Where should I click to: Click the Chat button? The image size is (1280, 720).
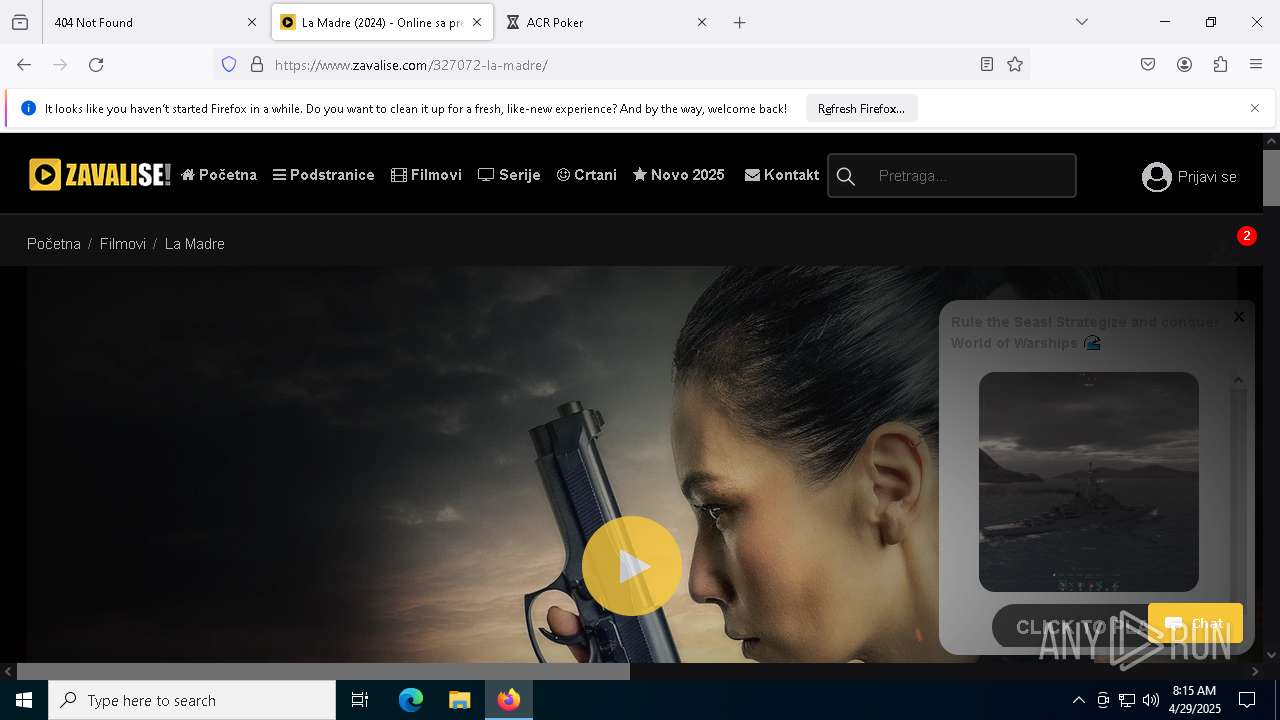1195,623
